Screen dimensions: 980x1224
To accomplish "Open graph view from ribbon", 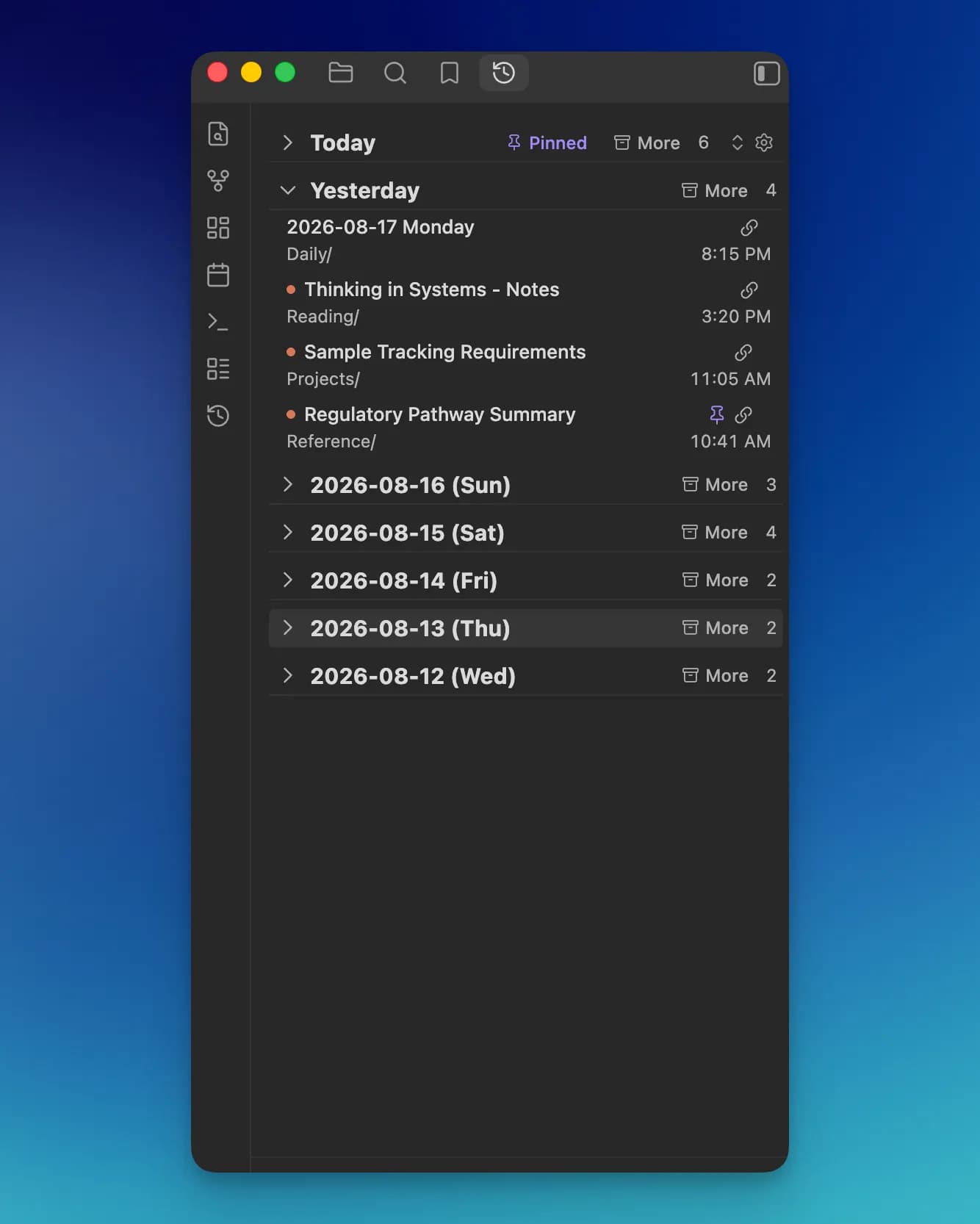I will click(218, 181).
